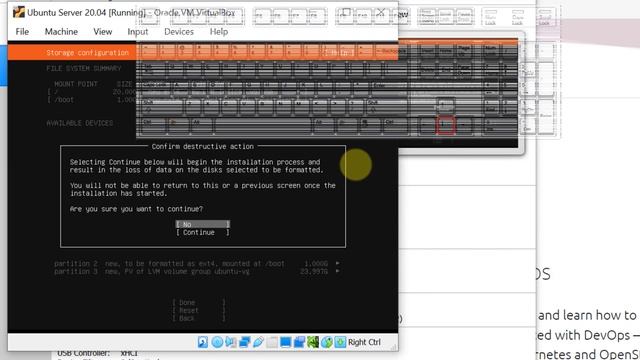
Task: Click the audio status icon
Action: coord(231,342)
